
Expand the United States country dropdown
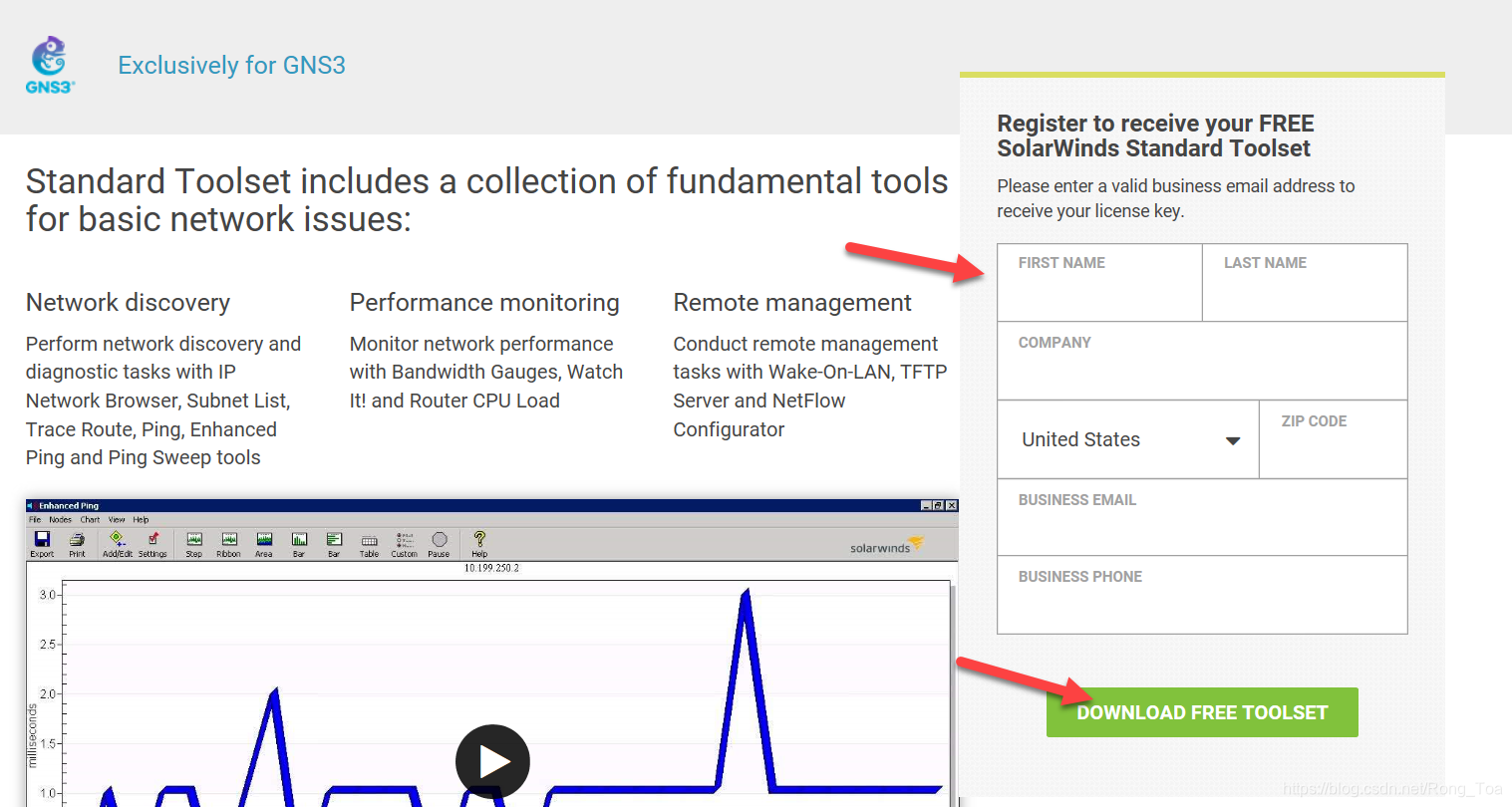pyautogui.click(x=1128, y=439)
